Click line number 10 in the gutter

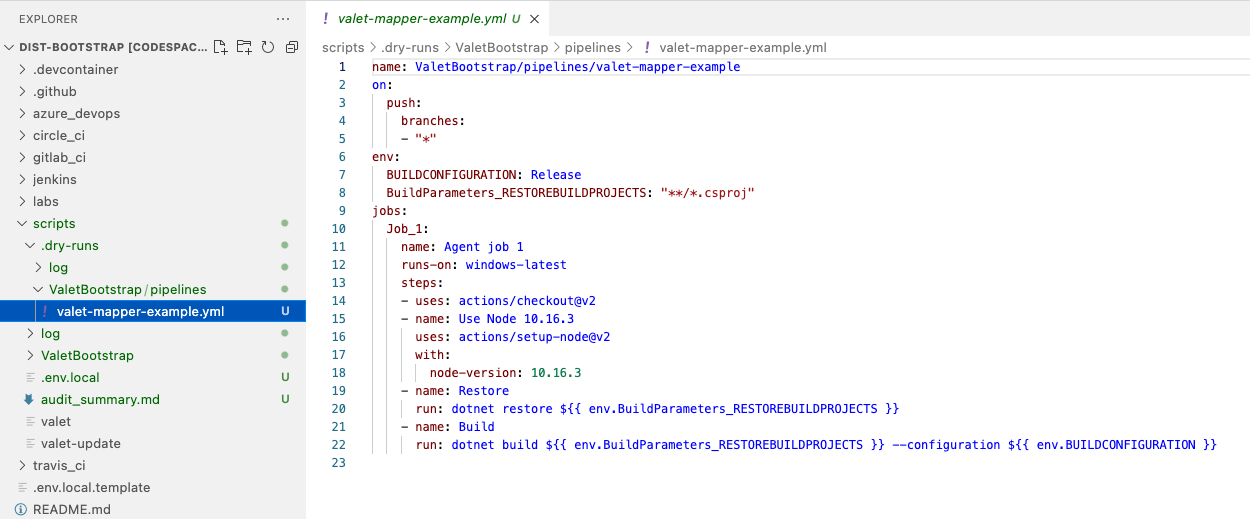(338, 229)
